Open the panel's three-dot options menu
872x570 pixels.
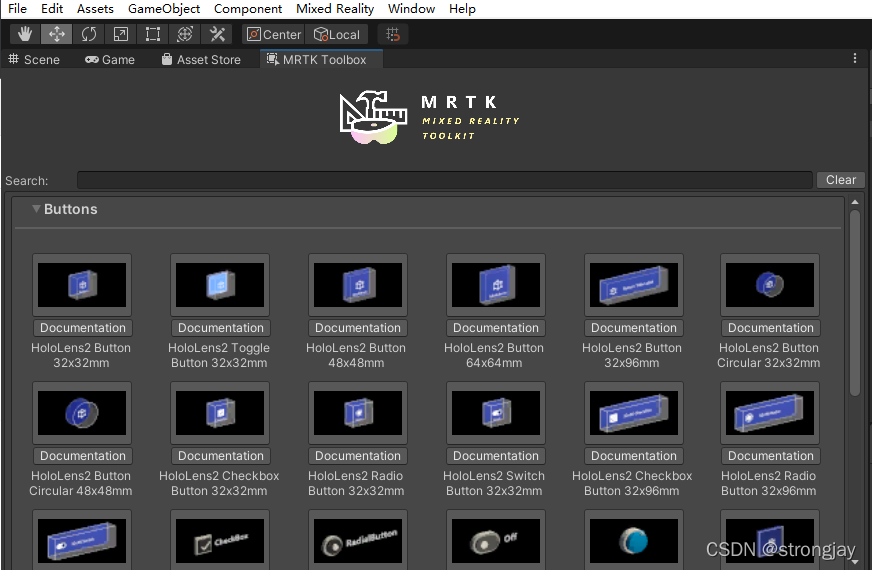[855, 58]
